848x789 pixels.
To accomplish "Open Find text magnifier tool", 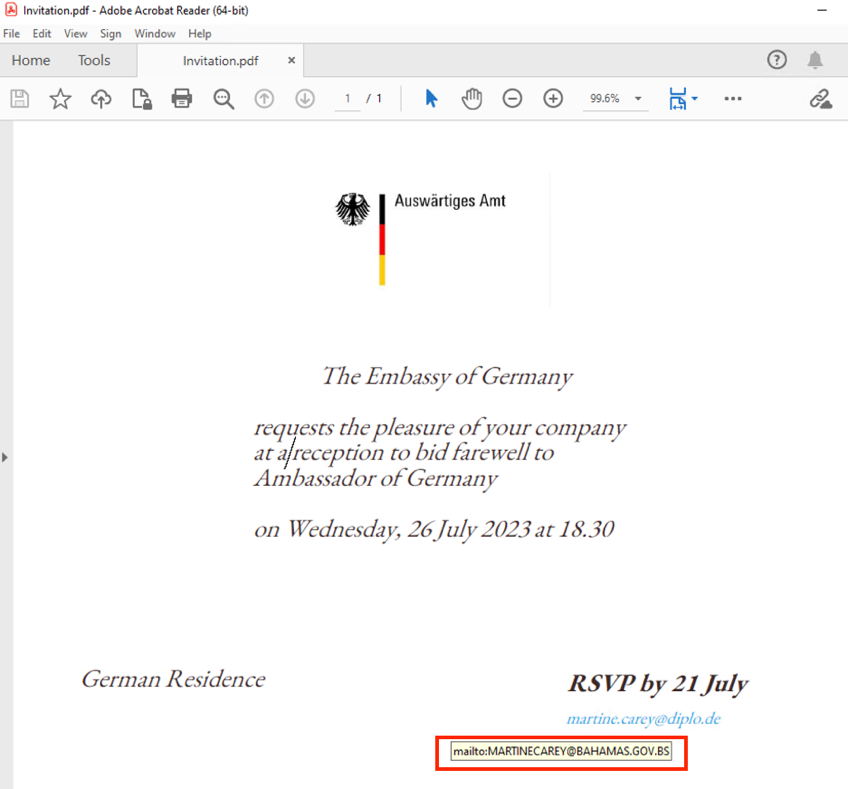I will (x=223, y=99).
